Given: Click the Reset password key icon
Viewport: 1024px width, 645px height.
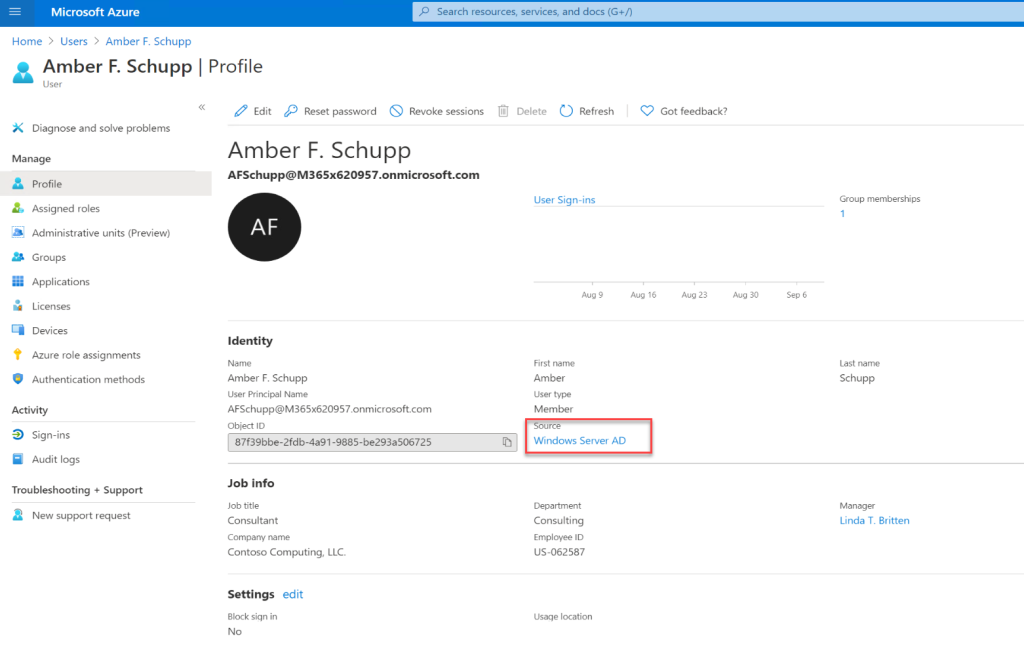Looking at the screenshot, I should pos(291,111).
